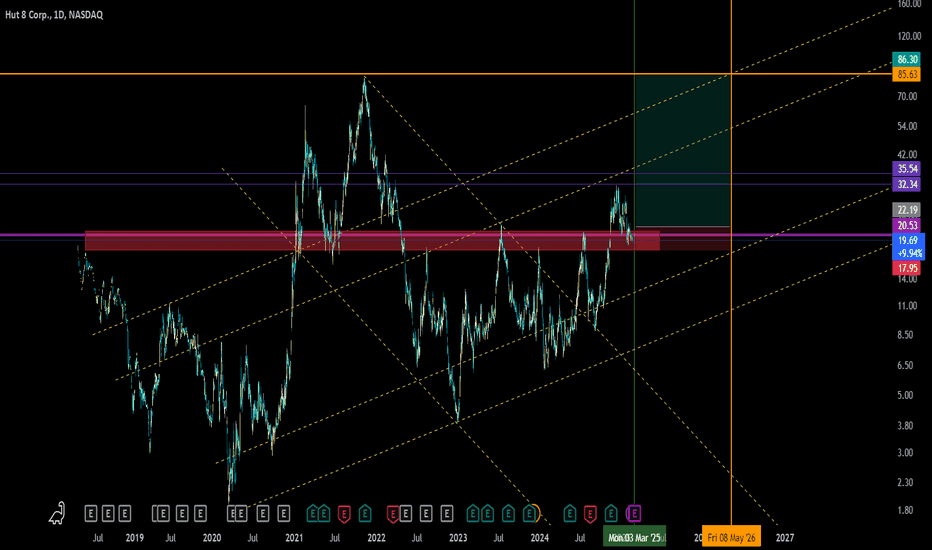Click green earnings marker between 2024 and Jul 2024
This screenshot has width=932, height=550.
click(x=569, y=513)
